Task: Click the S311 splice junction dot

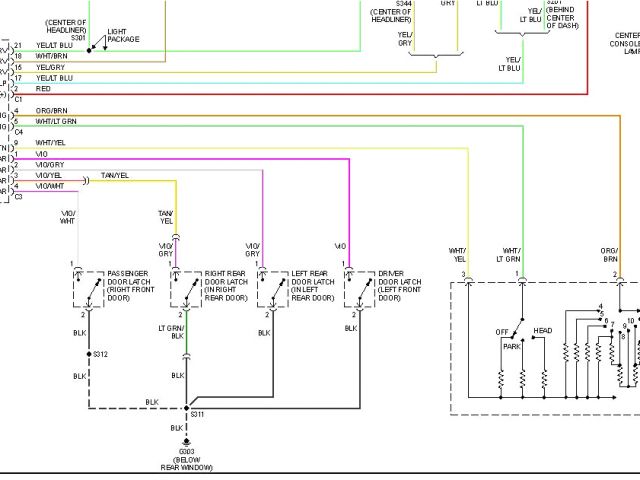Action: pos(187,407)
